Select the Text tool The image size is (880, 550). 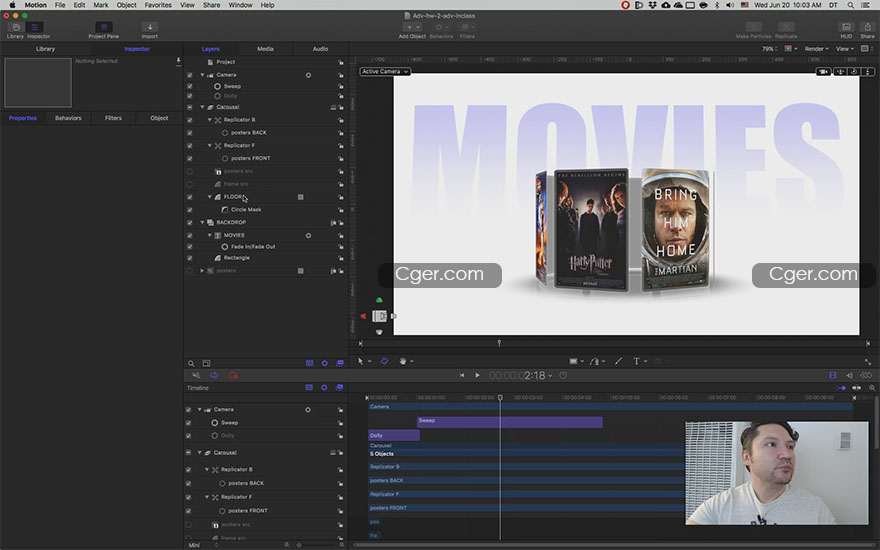[x=636, y=361]
